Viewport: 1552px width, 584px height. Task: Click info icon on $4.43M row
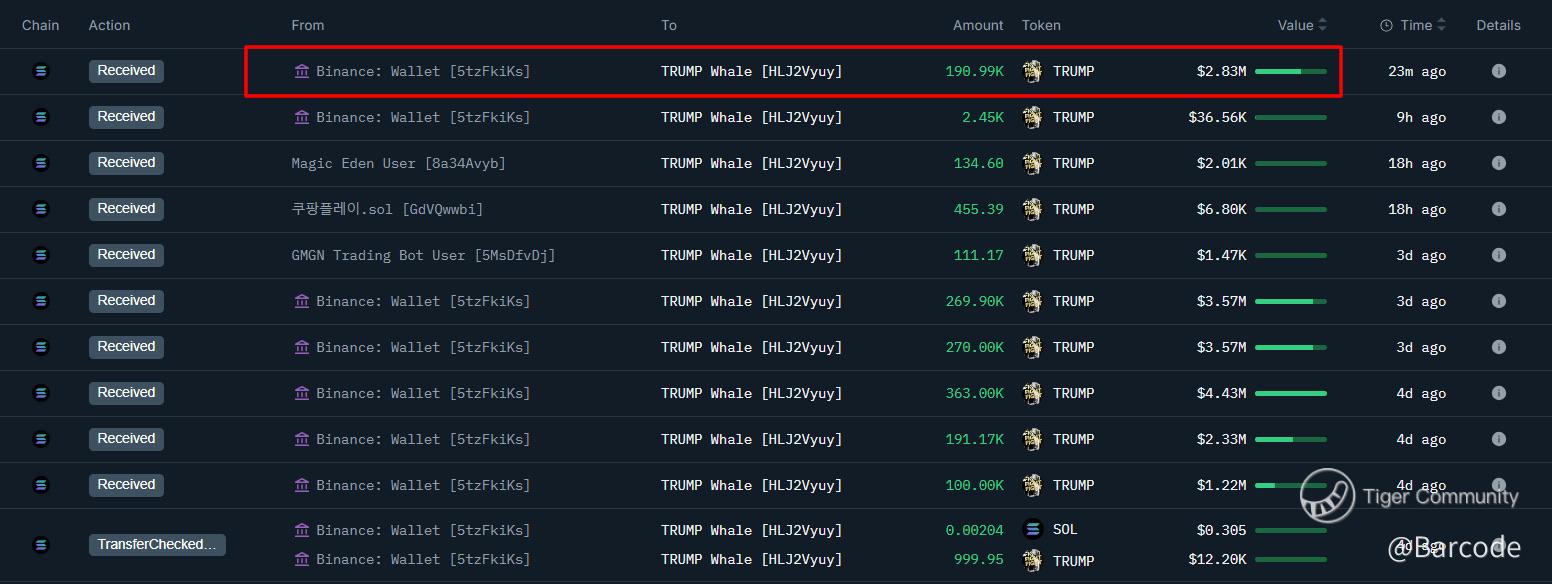1498,393
